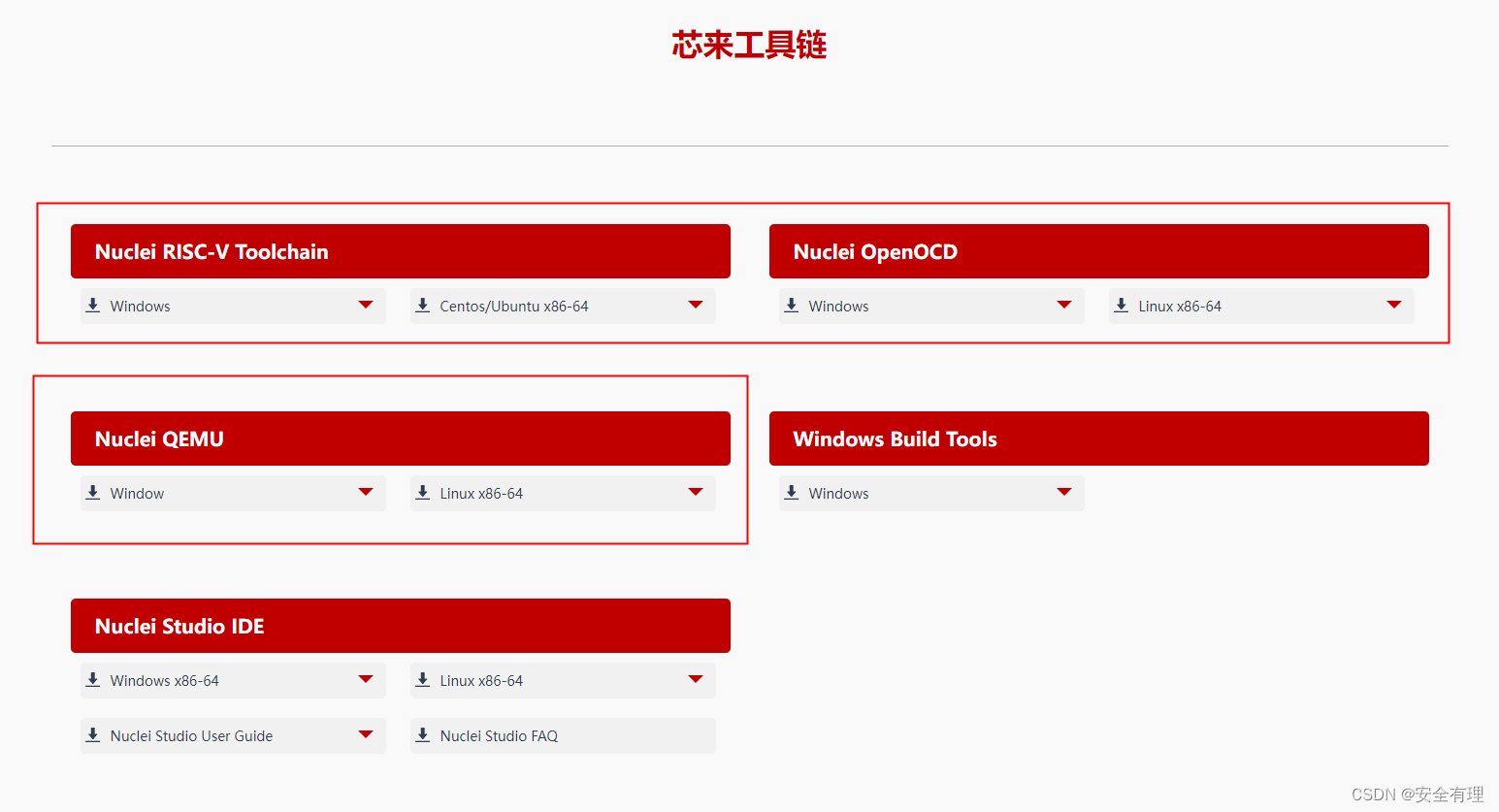The width and height of the screenshot is (1499, 812).
Task: Expand Nuclei Studio User Guide dropdown arrow
Action: (x=366, y=734)
